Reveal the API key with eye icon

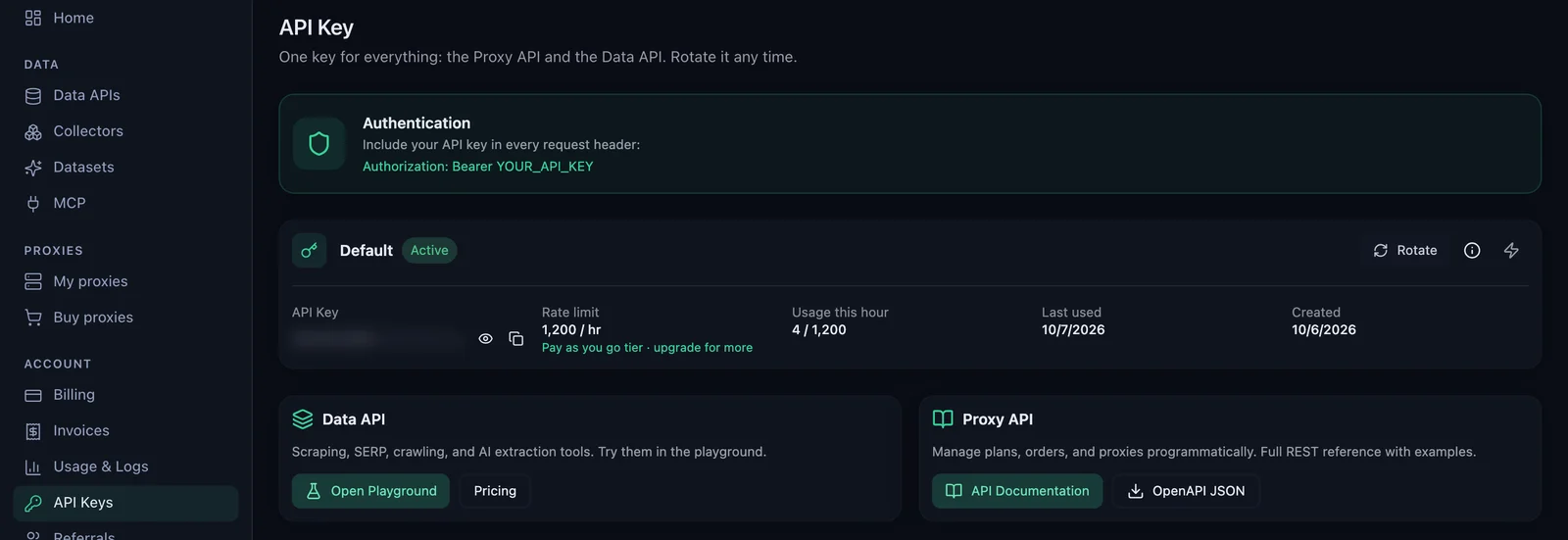pyautogui.click(x=485, y=339)
